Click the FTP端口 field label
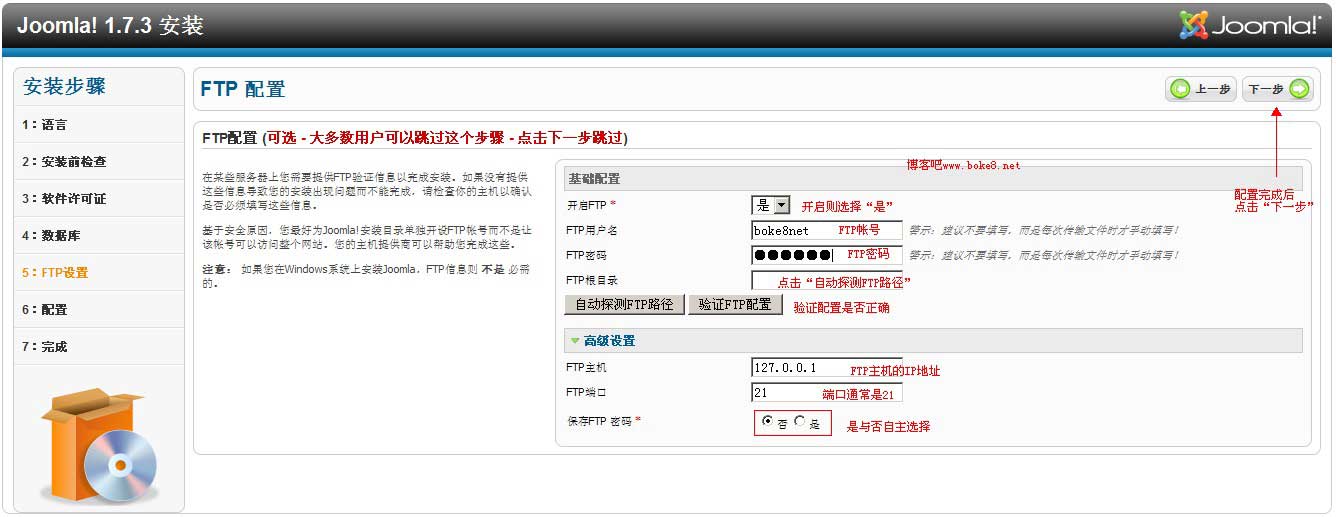1336x517 pixels. click(x=586, y=392)
